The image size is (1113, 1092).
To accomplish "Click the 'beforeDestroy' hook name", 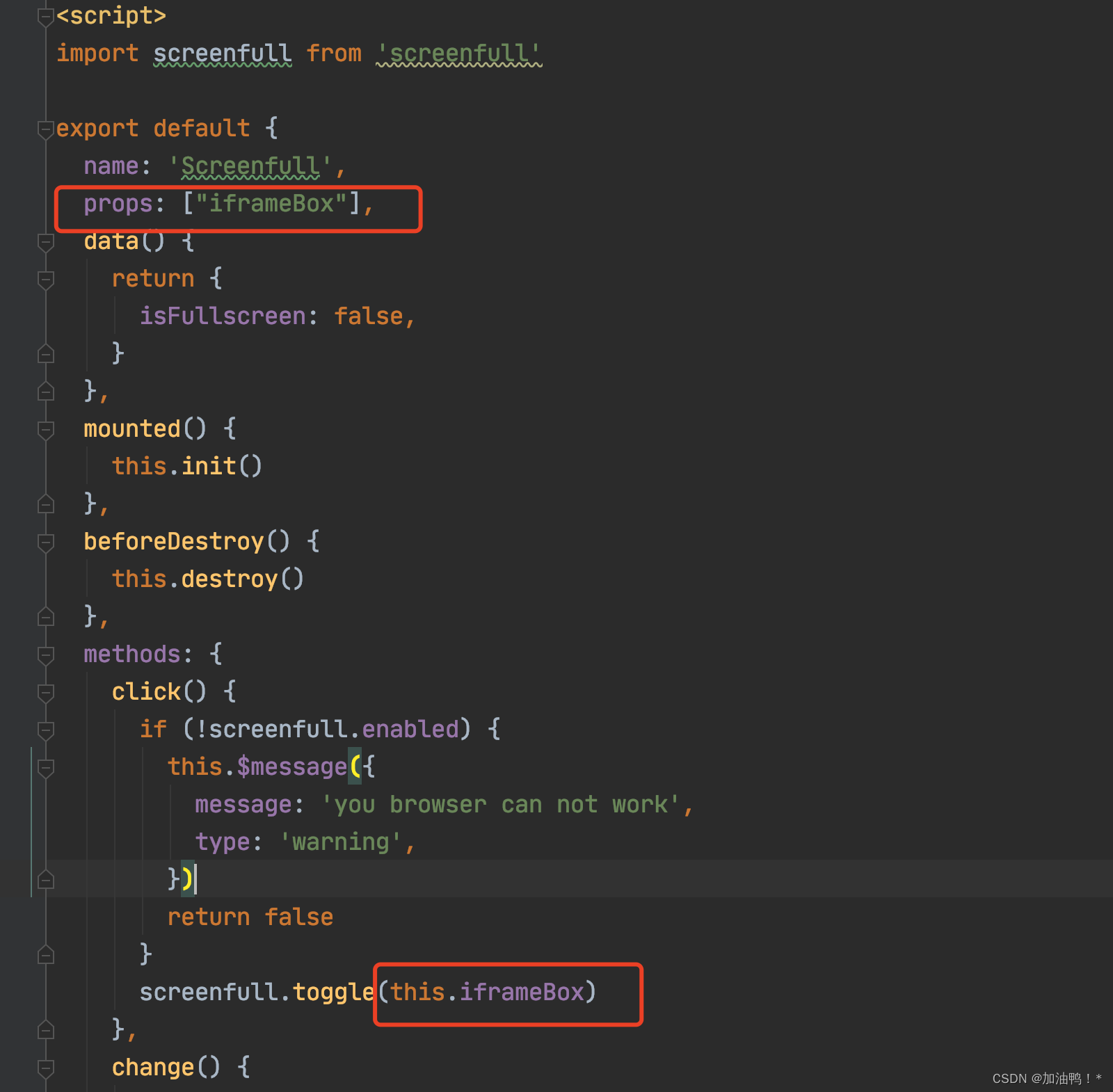I will [x=174, y=541].
